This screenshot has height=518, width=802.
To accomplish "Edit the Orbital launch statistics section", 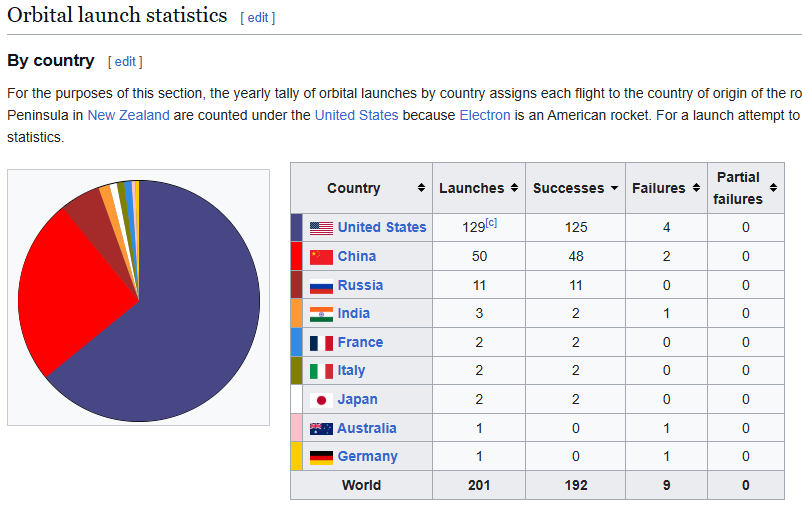I will (x=258, y=18).
